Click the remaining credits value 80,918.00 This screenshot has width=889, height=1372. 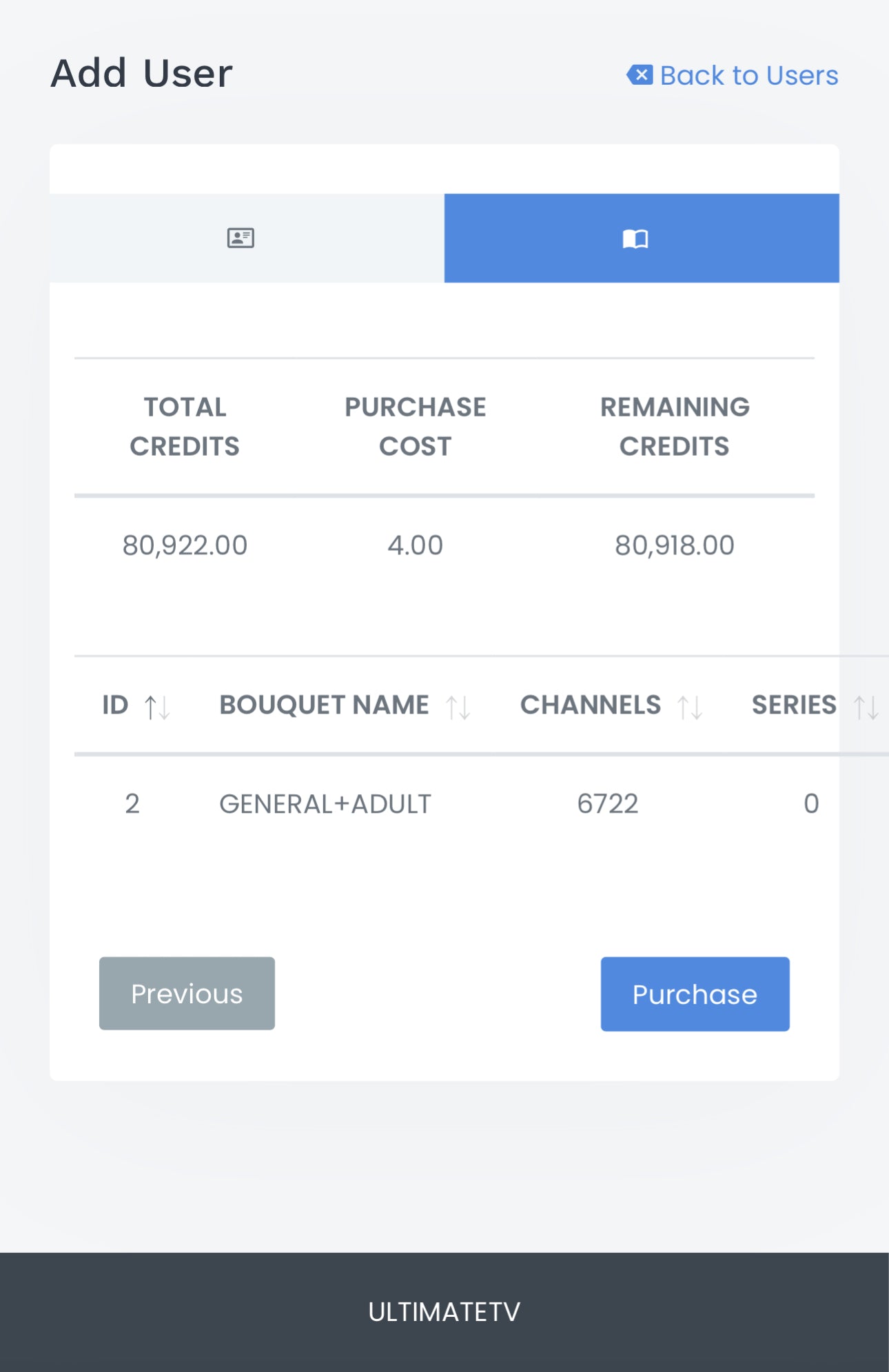coord(674,545)
